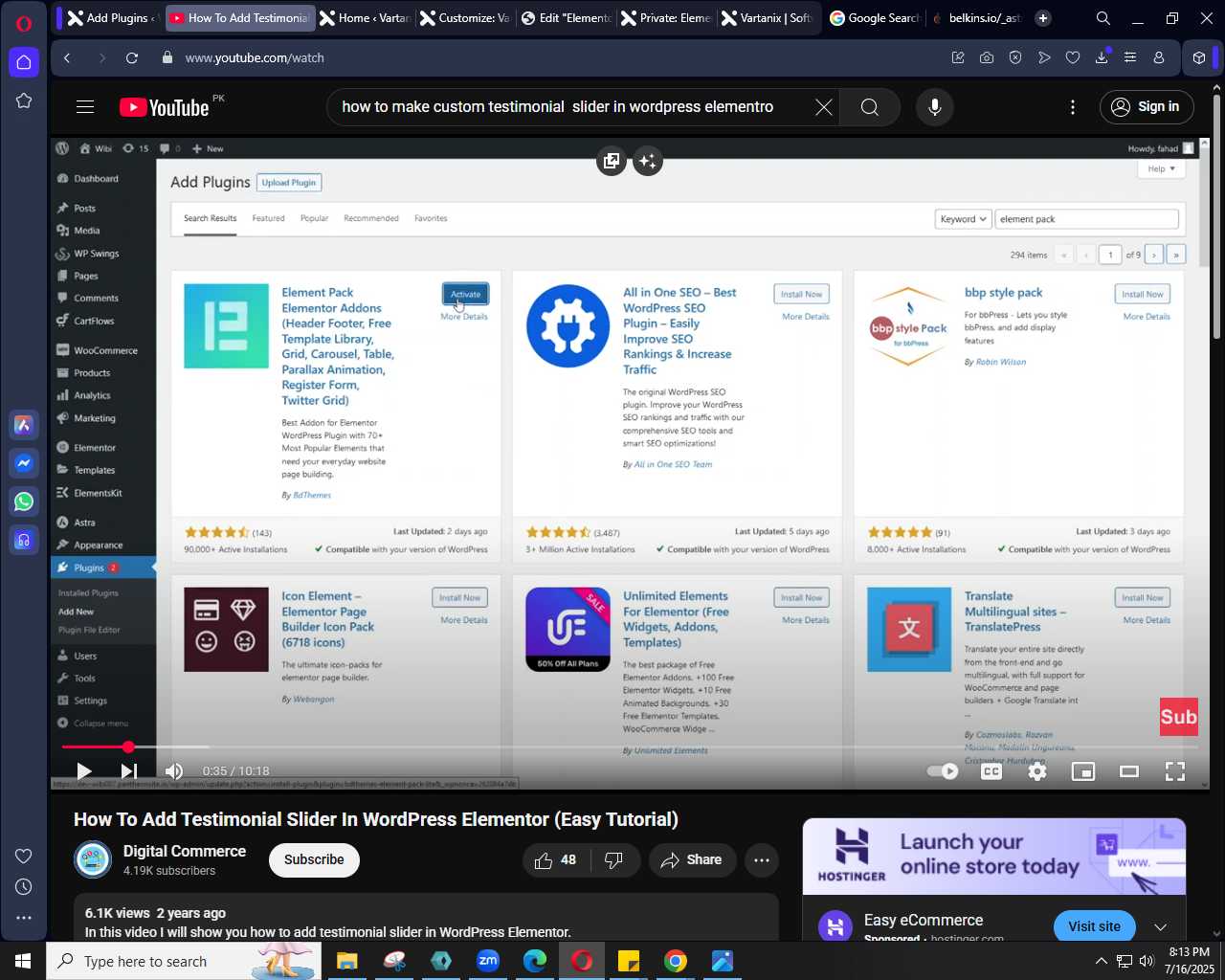Viewport: 1225px width, 980px height.
Task: Open Opera sidebar heart pinboards icon
Action: point(24,857)
